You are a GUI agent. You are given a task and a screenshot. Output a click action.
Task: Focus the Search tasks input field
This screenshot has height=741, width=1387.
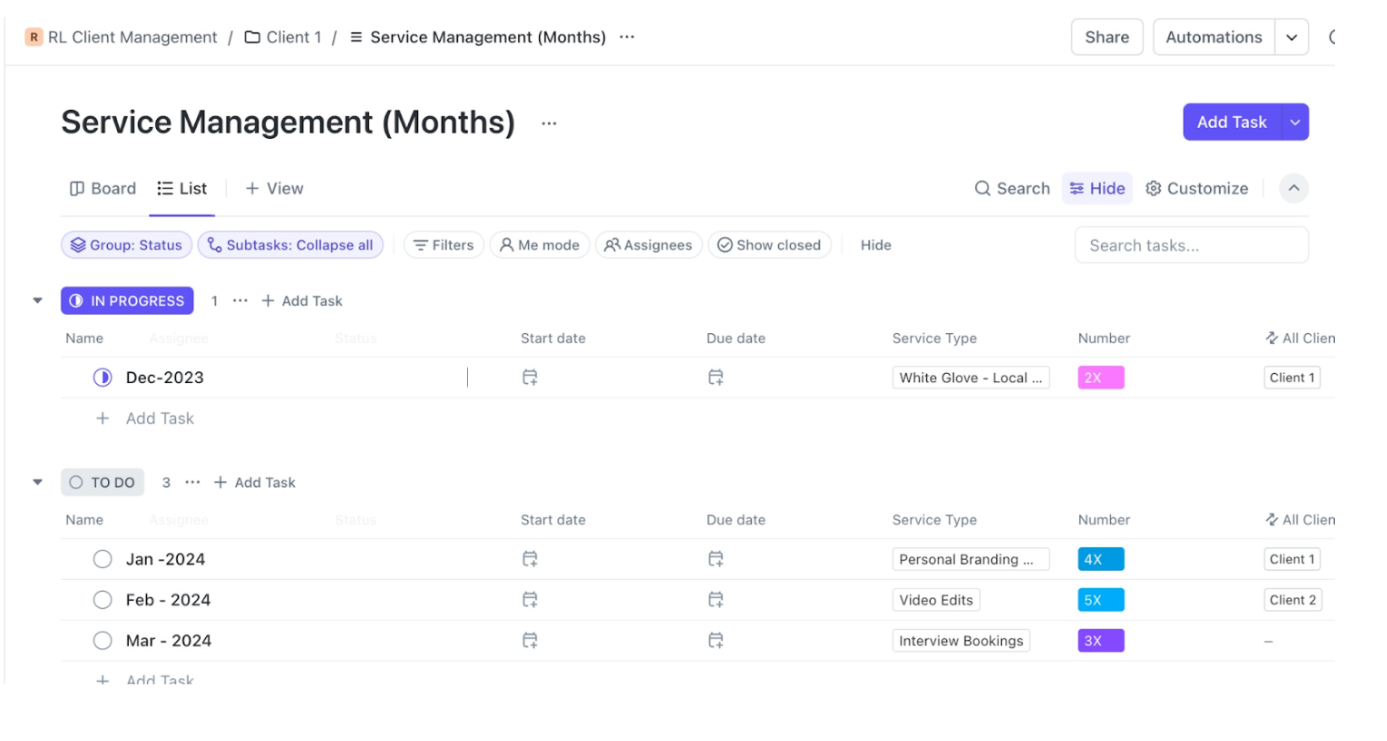tap(1190, 245)
